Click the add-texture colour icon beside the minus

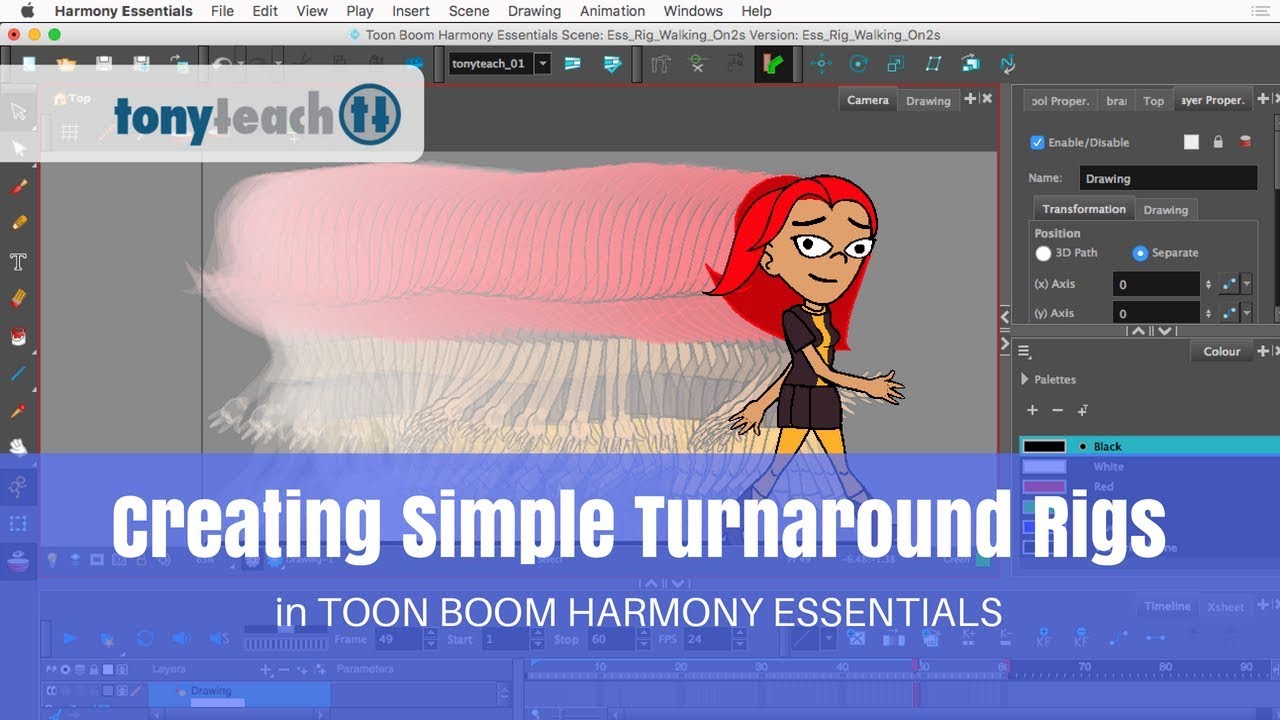click(x=1082, y=410)
